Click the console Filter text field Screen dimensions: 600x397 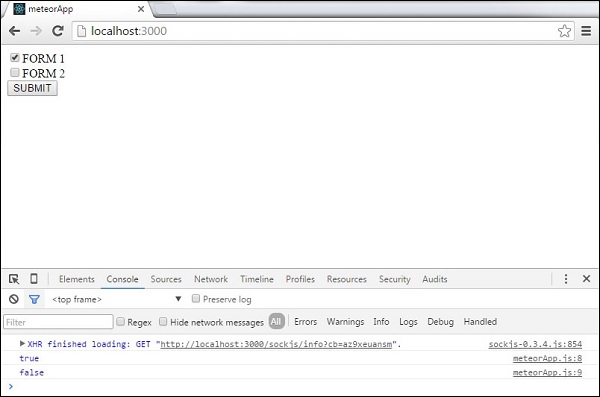point(58,322)
